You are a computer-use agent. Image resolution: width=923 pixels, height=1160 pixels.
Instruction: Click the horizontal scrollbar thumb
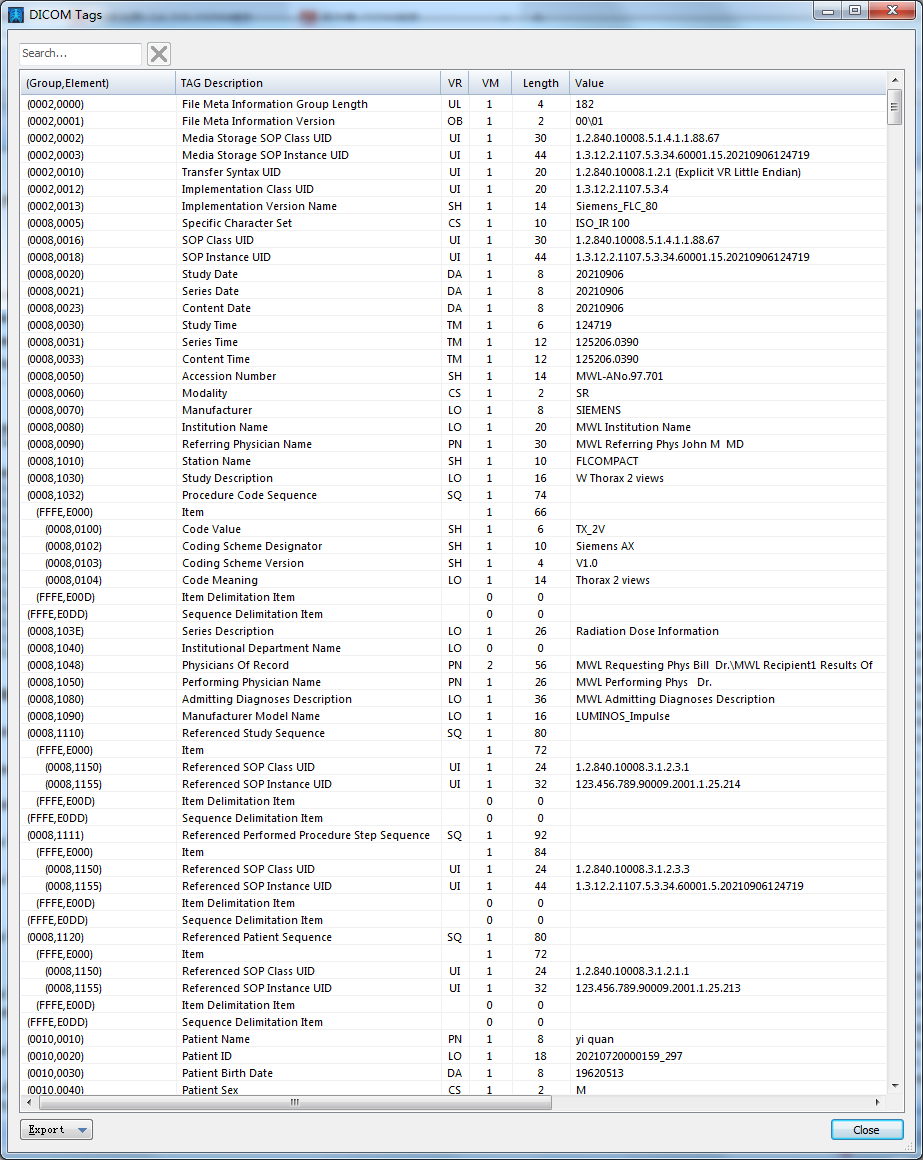coord(295,1102)
